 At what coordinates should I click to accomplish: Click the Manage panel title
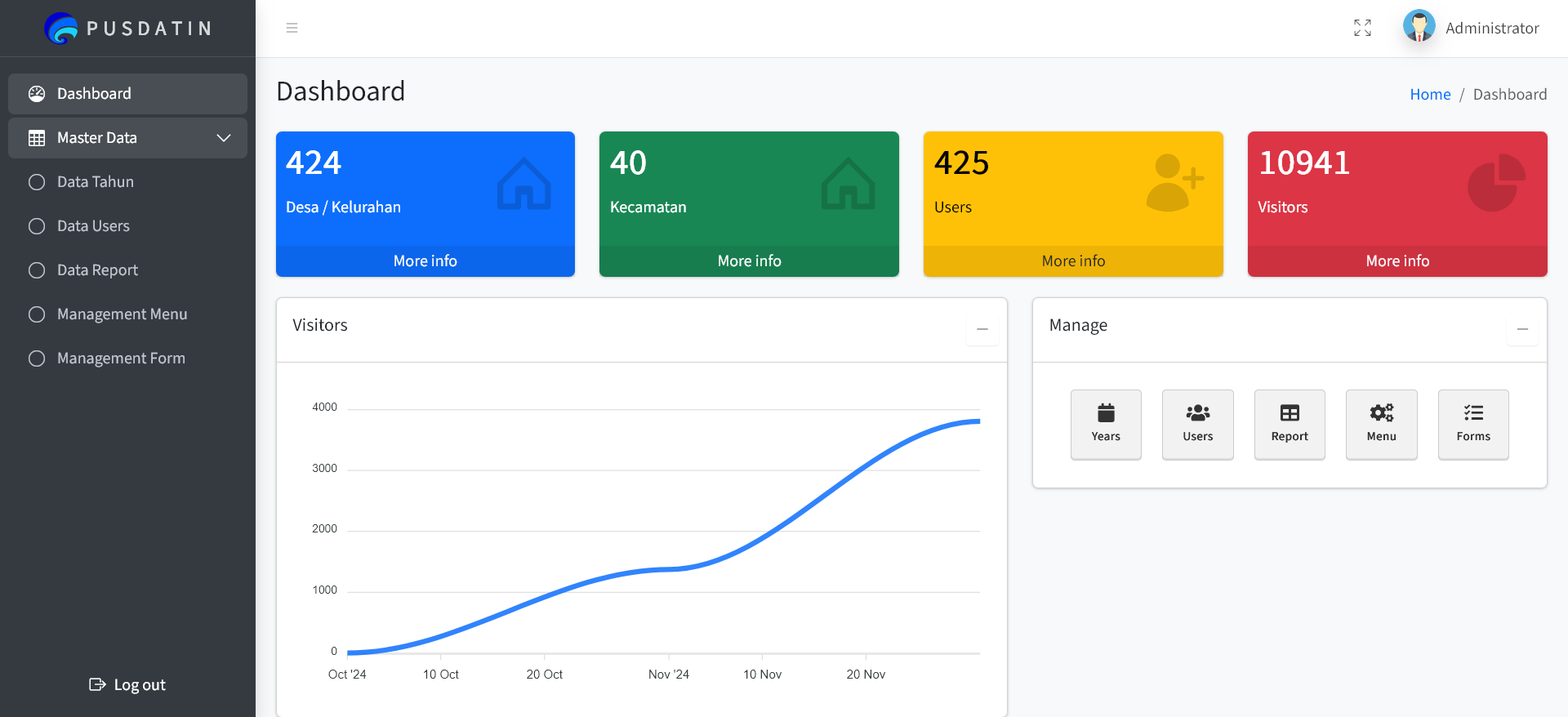point(1078,325)
